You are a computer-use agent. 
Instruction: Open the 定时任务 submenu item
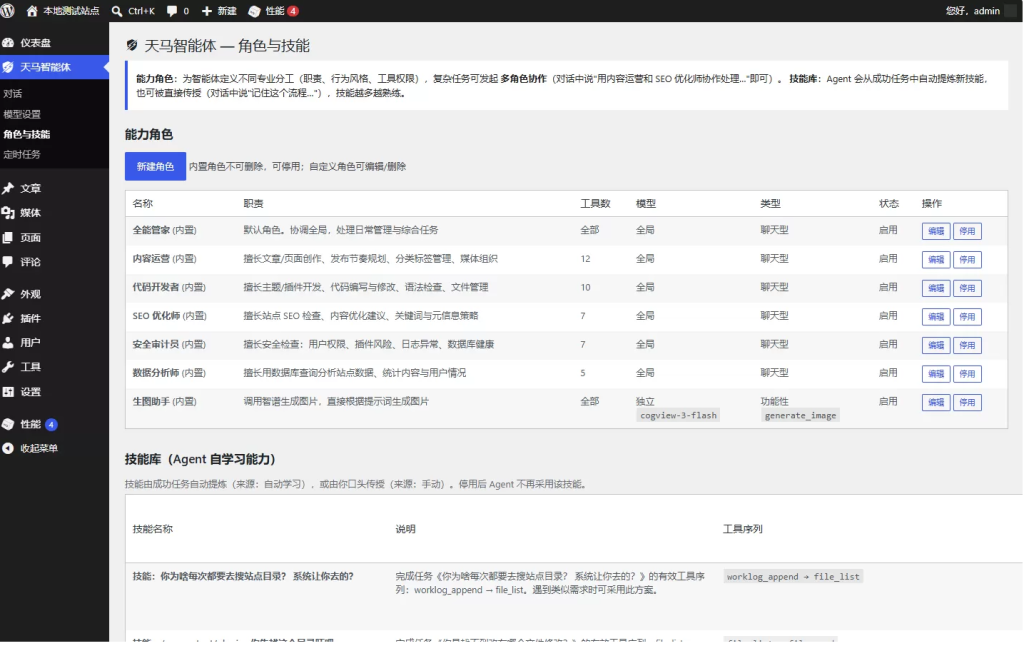click(x=22, y=154)
